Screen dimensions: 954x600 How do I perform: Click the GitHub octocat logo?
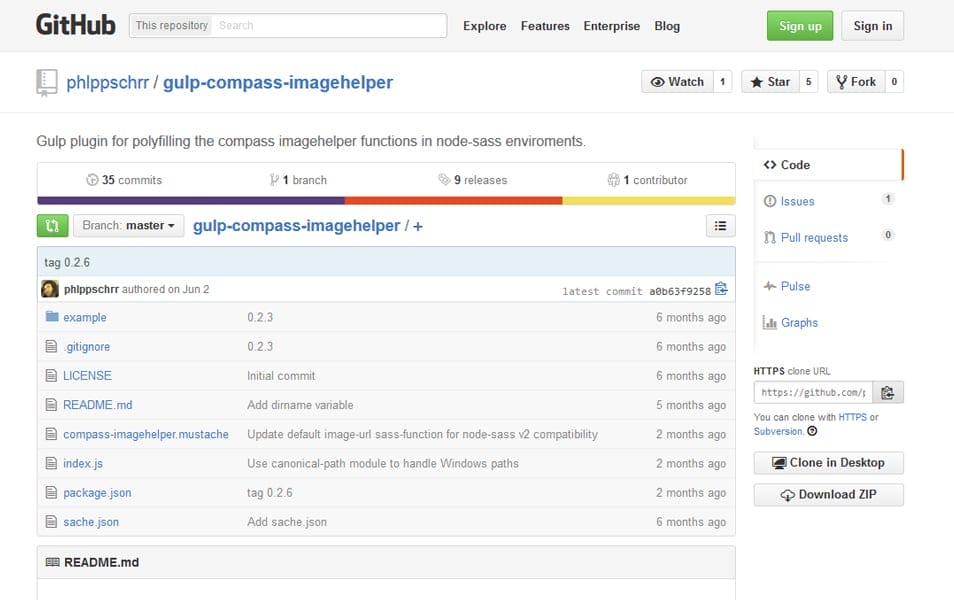76,24
